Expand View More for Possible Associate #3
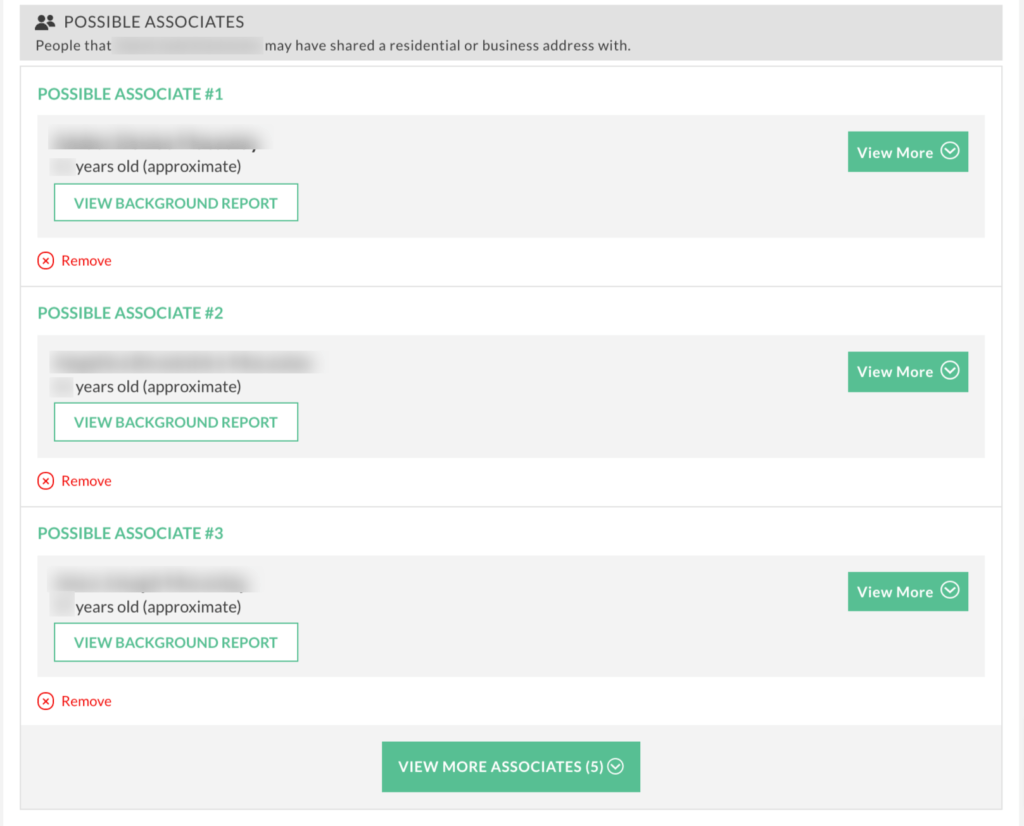 [x=907, y=592]
